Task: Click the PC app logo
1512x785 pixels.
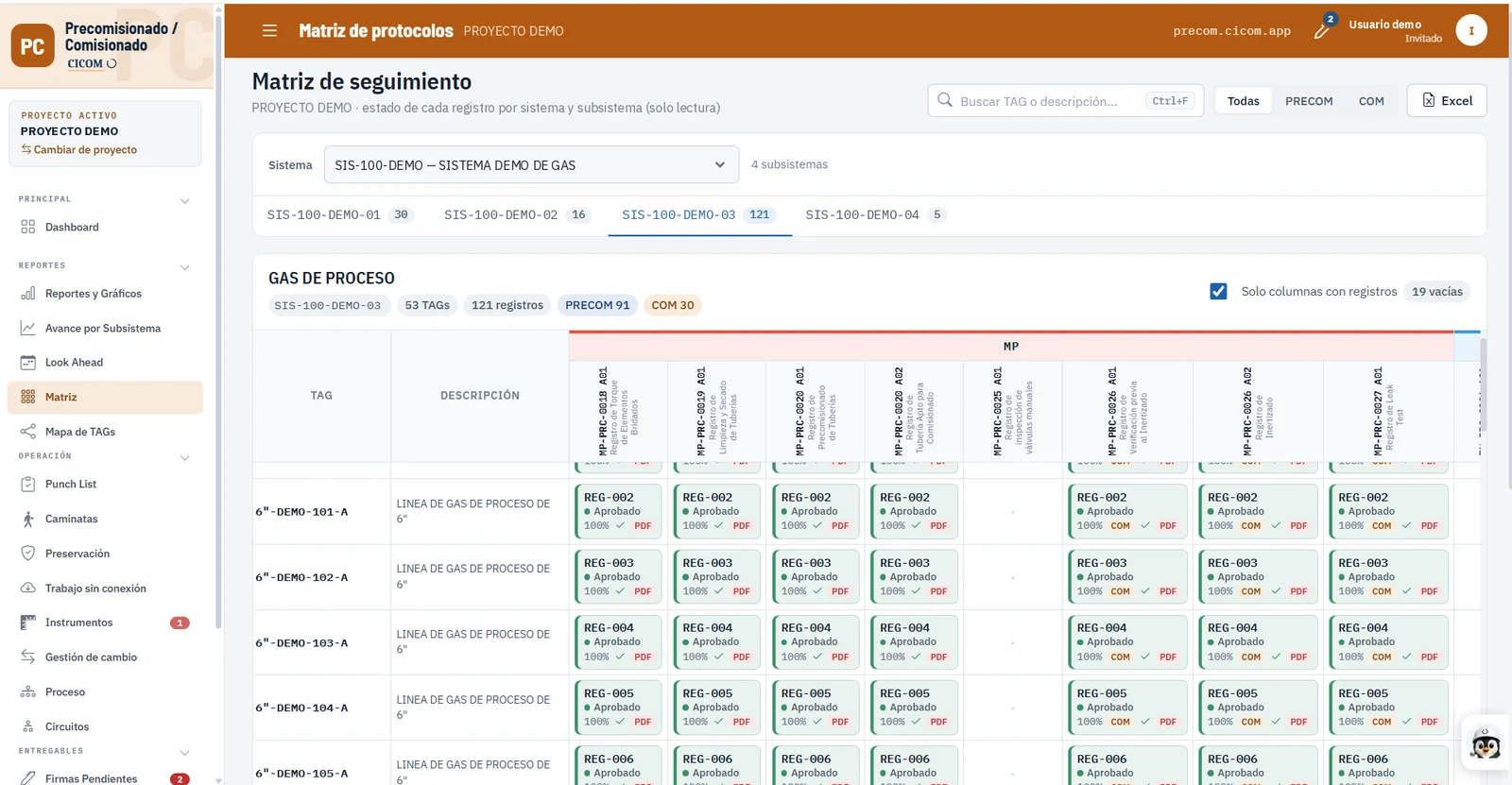Action: point(33,45)
